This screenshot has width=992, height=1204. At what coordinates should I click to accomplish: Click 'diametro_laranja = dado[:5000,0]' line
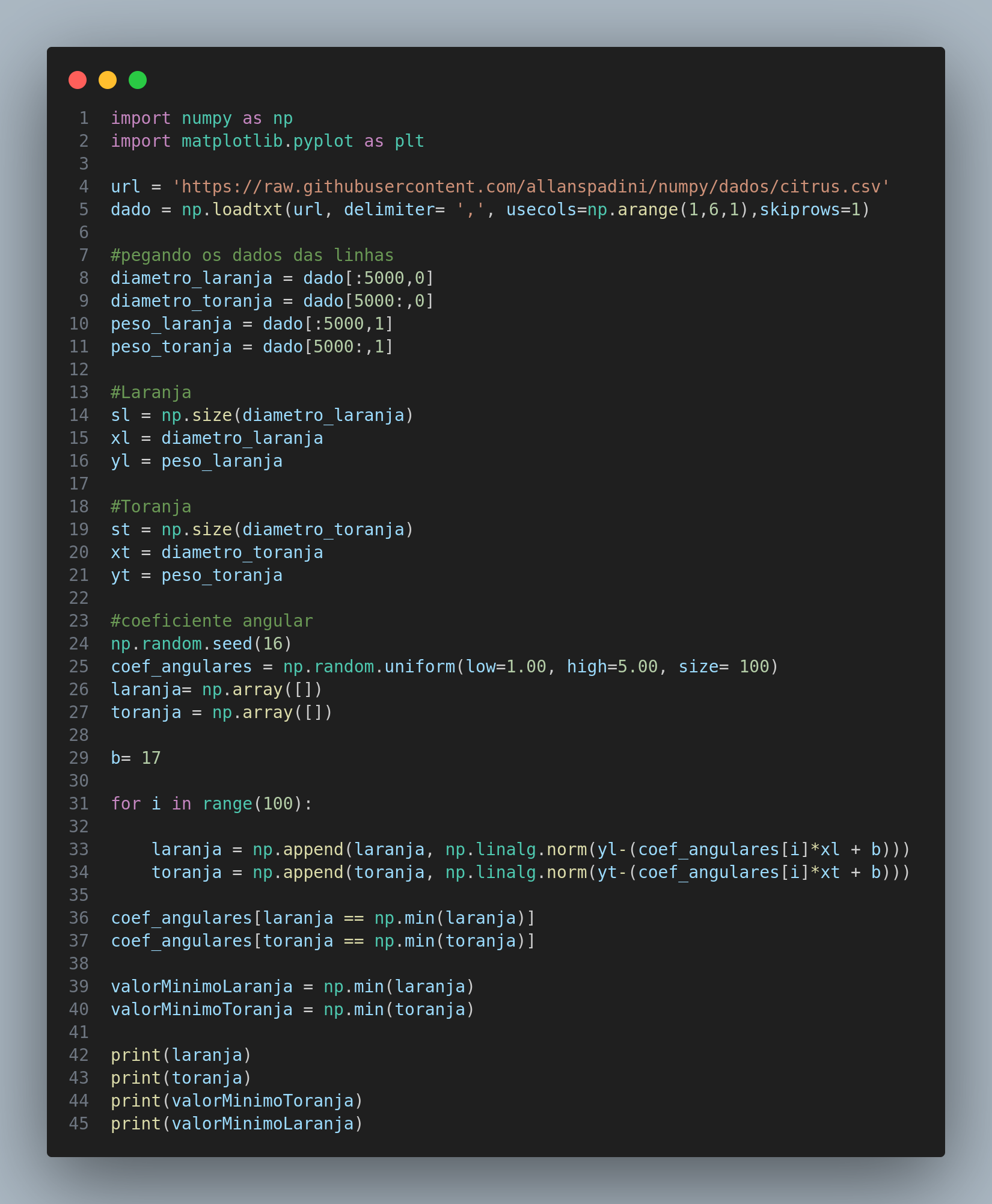click(x=272, y=278)
